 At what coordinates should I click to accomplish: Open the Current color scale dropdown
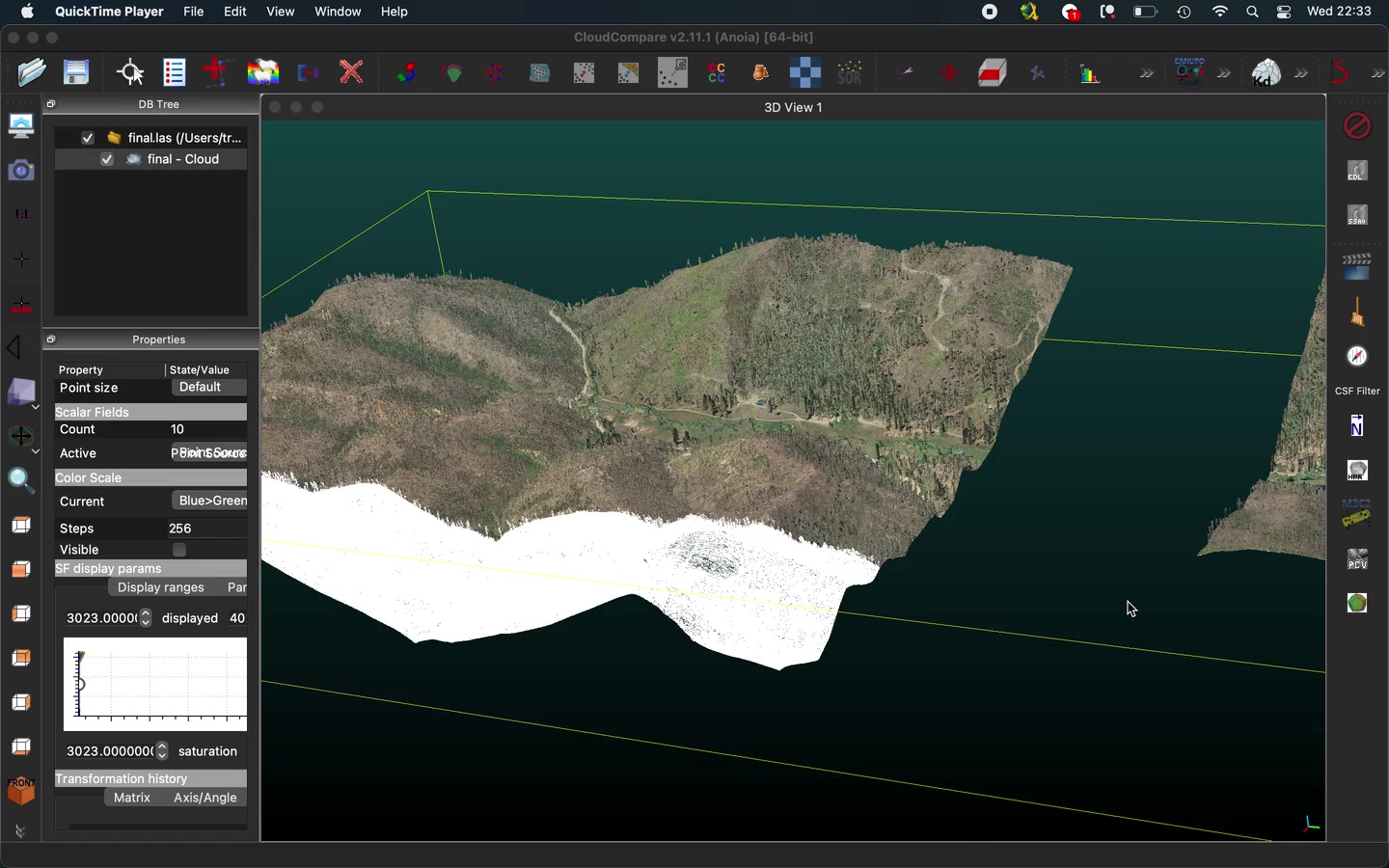210,502
